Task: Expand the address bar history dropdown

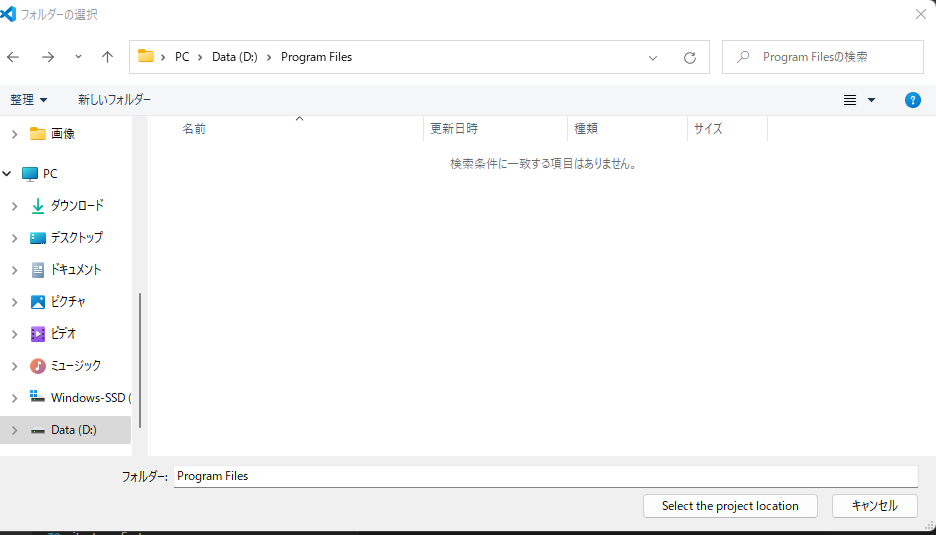Action: [x=653, y=57]
